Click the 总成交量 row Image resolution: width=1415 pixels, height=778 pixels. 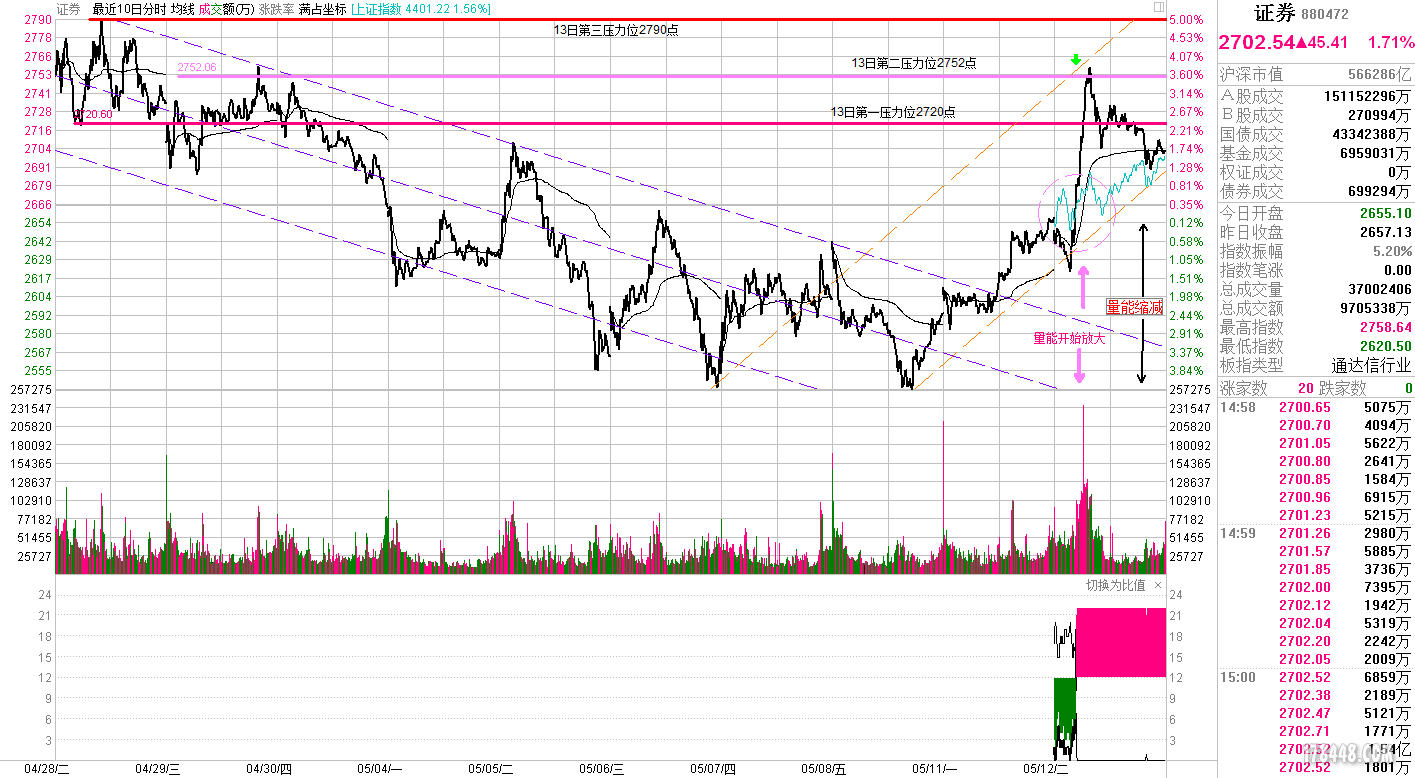(1316, 290)
